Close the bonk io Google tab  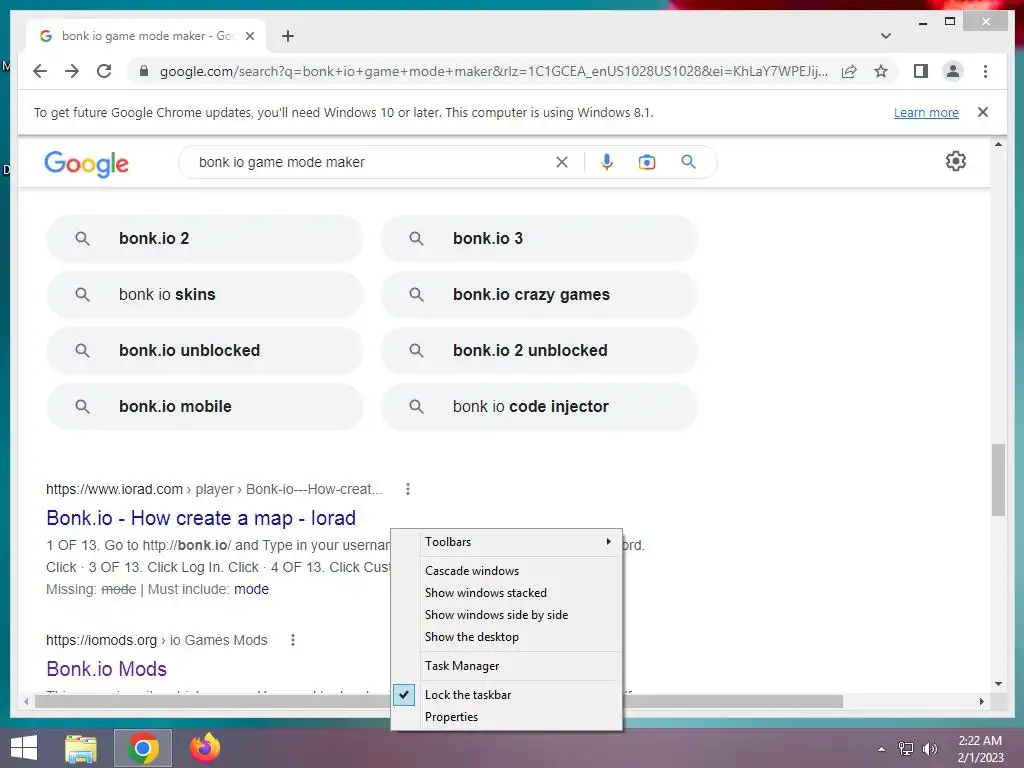coord(249,36)
